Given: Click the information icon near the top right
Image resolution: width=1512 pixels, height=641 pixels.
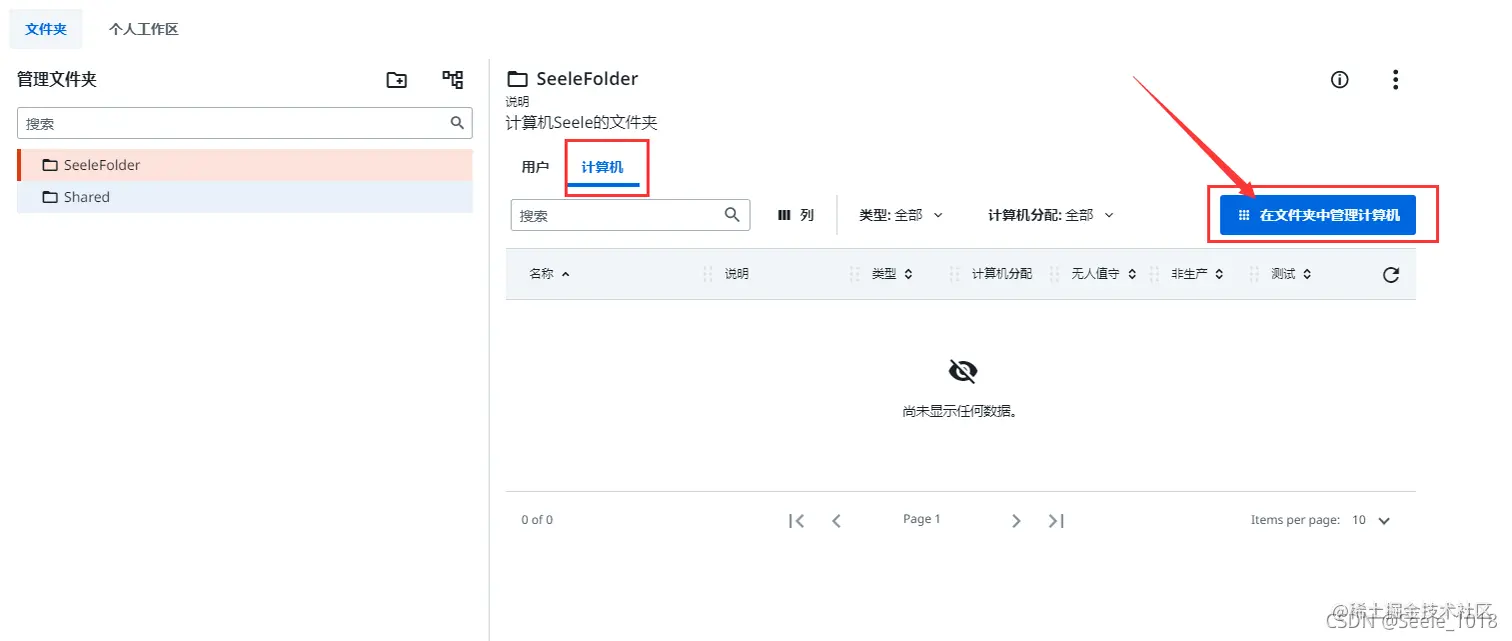Looking at the screenshot, I should click(1339, 79).
